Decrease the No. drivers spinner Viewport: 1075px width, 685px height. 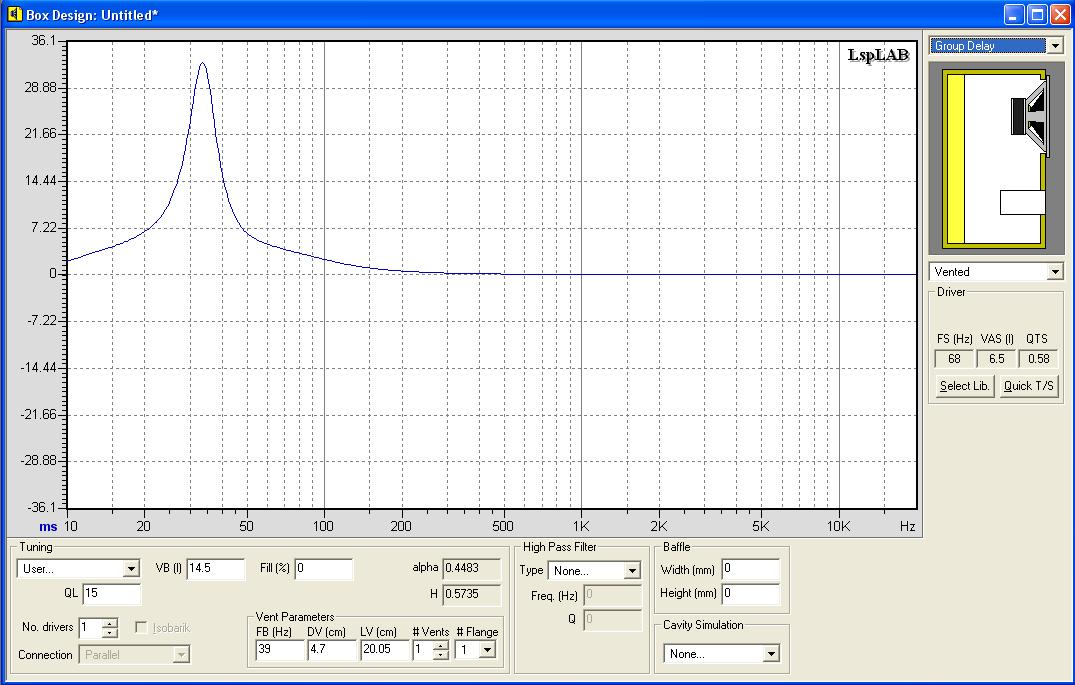coord(110,632)
